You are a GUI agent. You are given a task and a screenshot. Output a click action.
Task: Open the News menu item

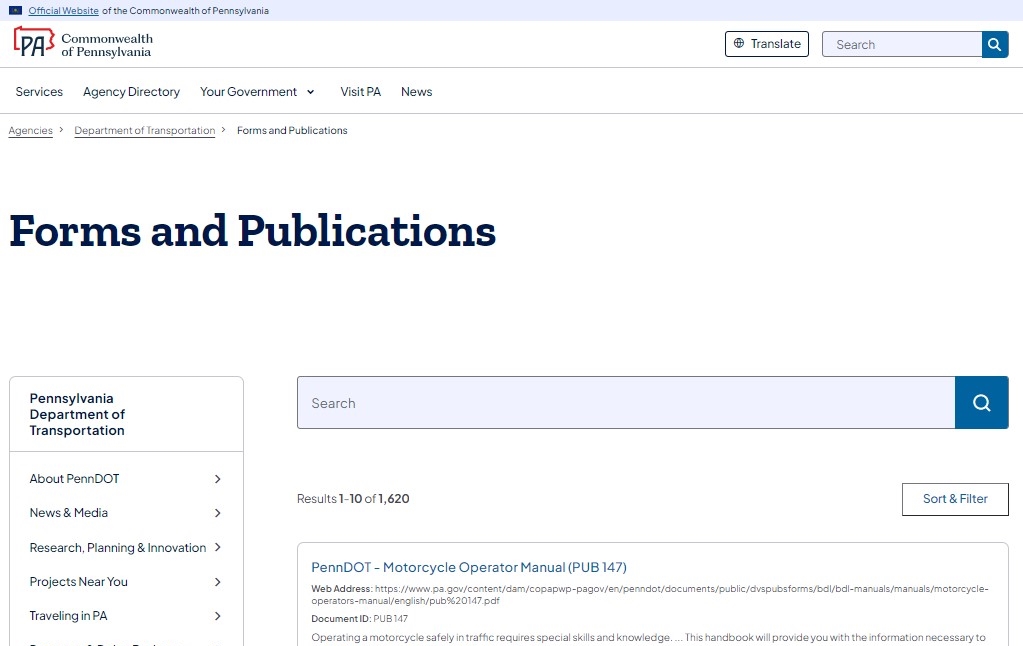(x=416, y=92)
